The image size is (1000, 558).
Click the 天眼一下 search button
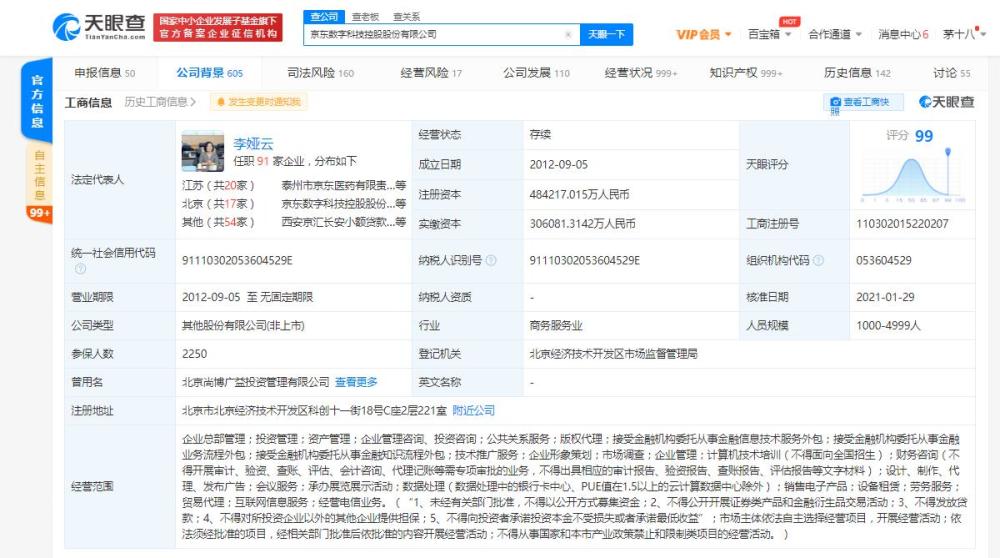tap(607, 34)
